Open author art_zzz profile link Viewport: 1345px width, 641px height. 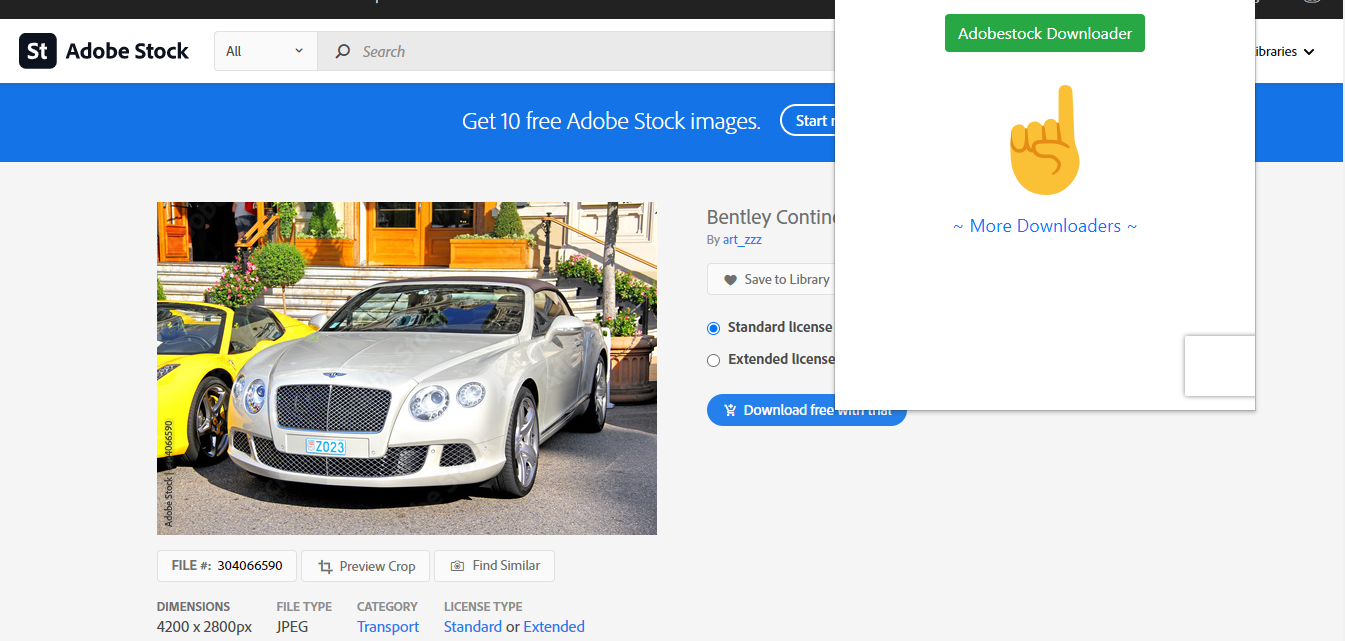pyautogui.click(x=742, y=240)
